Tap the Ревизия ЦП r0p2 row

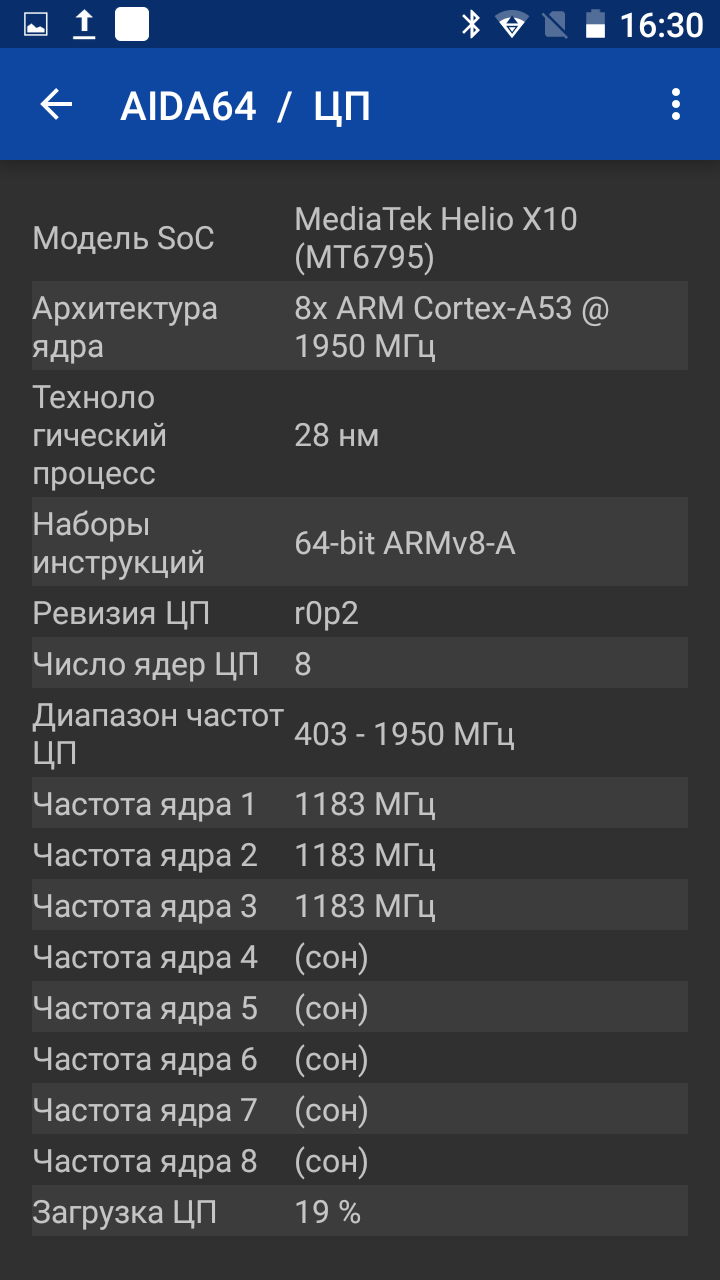tap(360, 612)
